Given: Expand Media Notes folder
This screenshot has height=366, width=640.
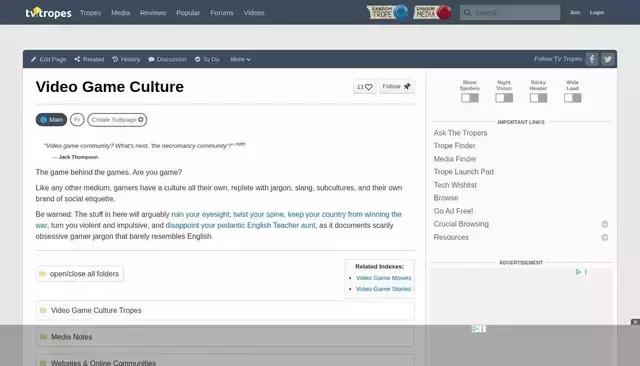Looking at the screenshot, I should pyautogui.click(x=225, y=337).
